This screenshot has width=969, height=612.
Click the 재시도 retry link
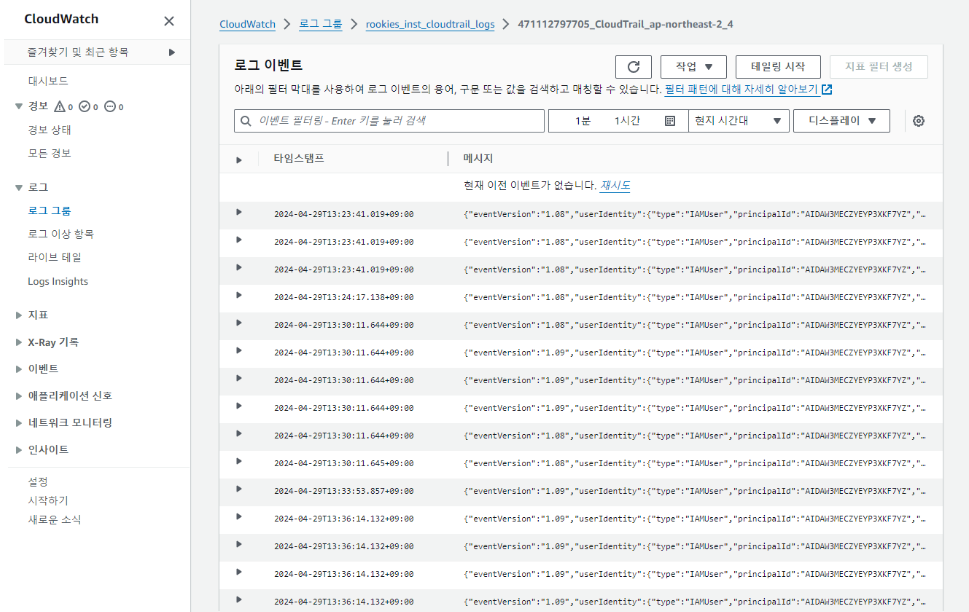[615, 185]
